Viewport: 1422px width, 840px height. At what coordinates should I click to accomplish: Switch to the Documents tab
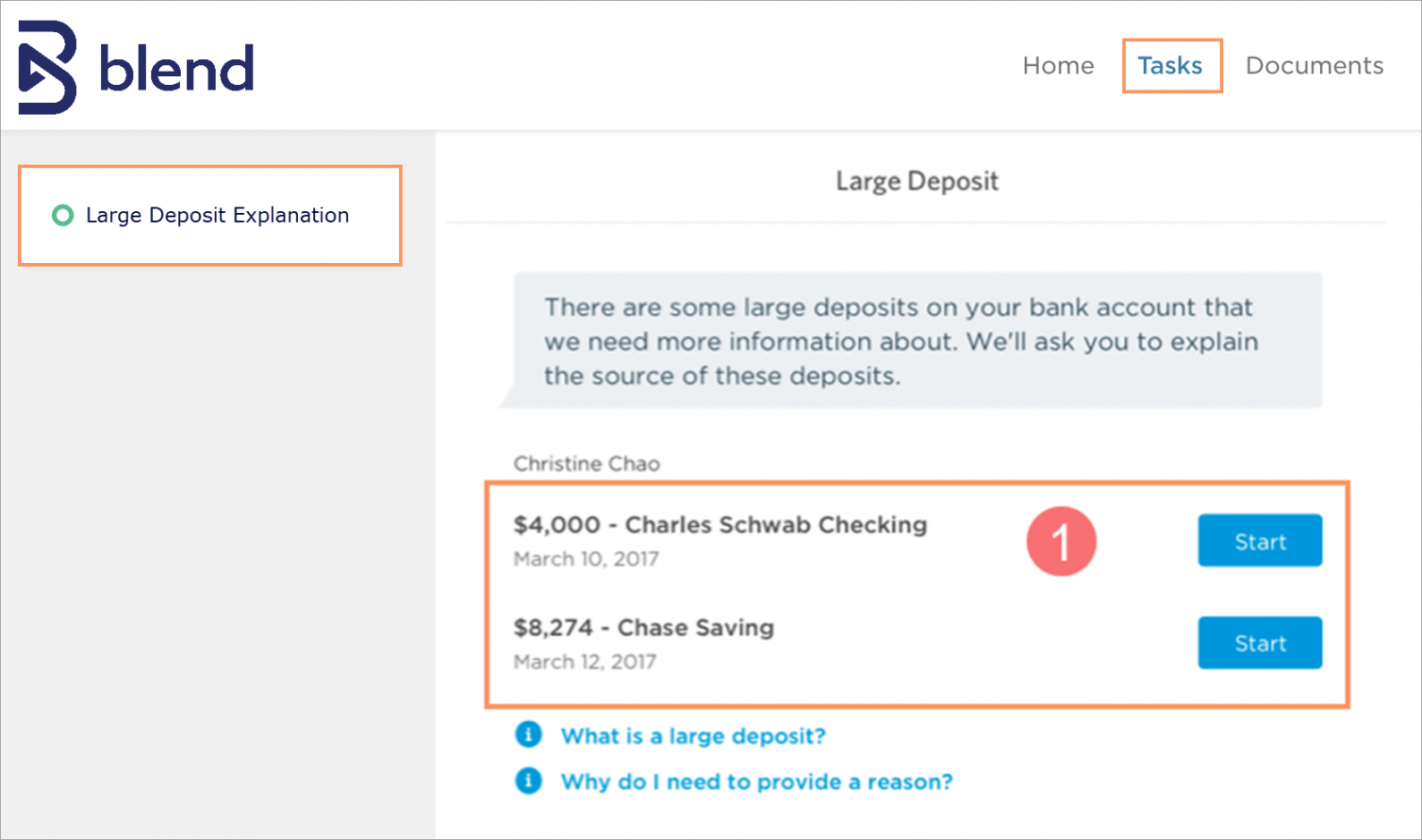(1315, 66)
